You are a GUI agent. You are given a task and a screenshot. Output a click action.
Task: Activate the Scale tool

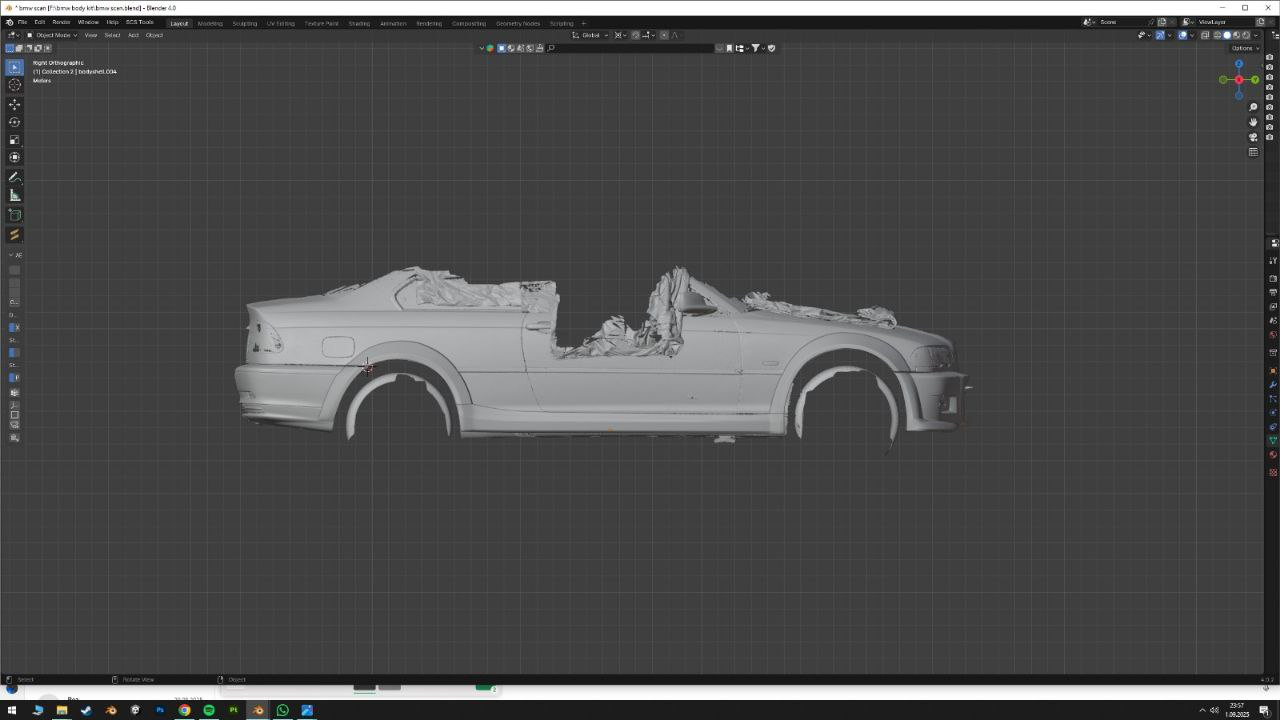14,140
